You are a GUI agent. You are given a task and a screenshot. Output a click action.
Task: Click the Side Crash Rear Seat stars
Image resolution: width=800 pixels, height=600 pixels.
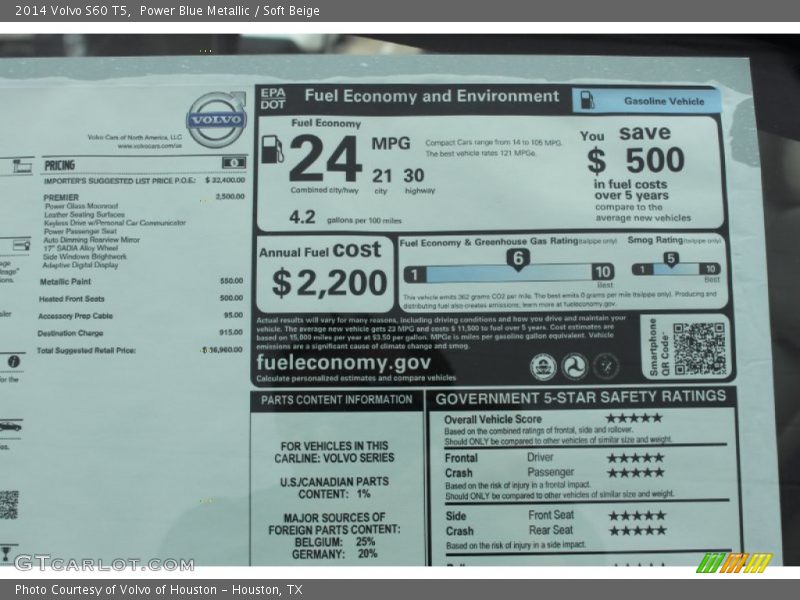coord(638,531)
